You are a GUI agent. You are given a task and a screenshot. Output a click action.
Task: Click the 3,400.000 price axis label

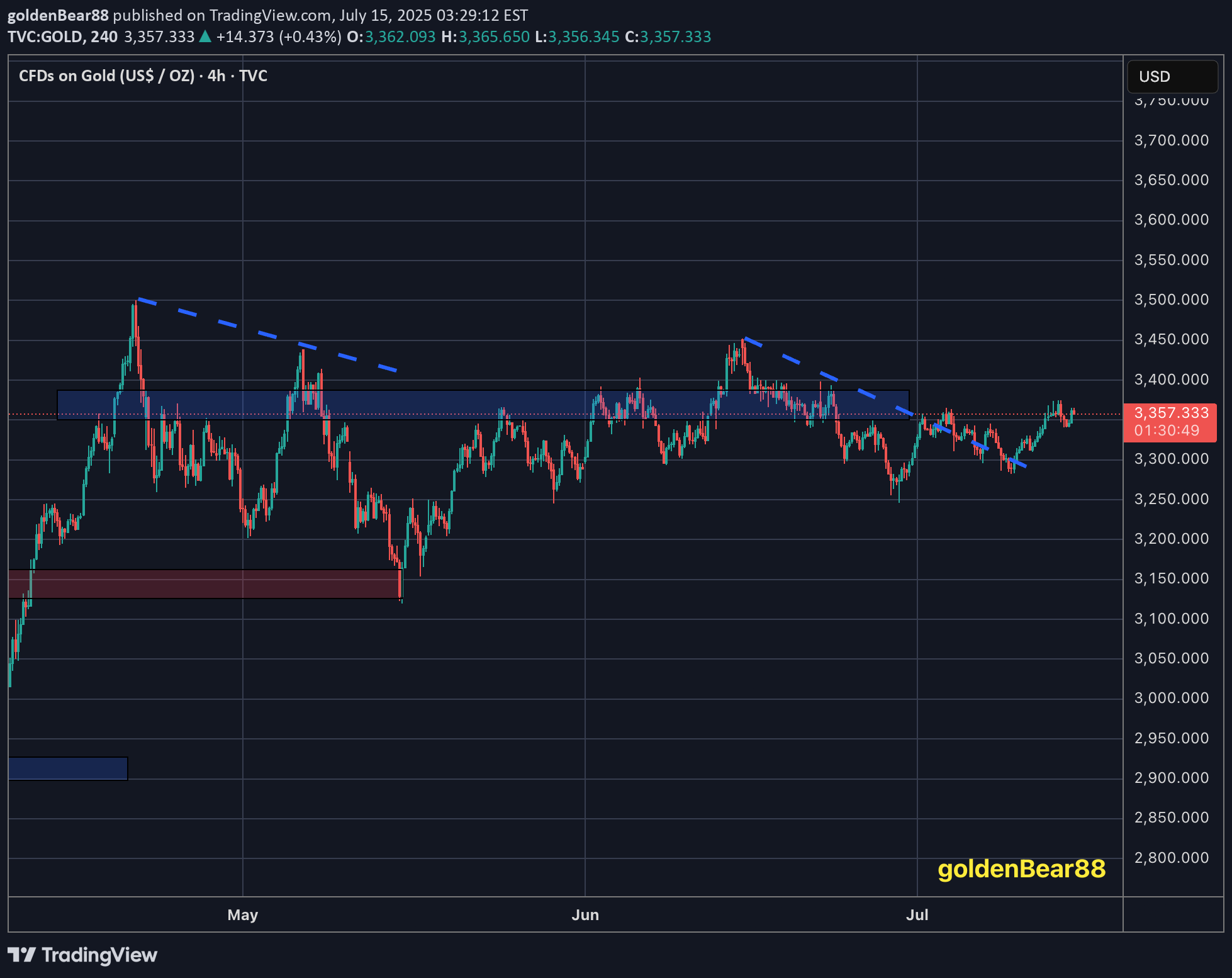pos(1171,379)
